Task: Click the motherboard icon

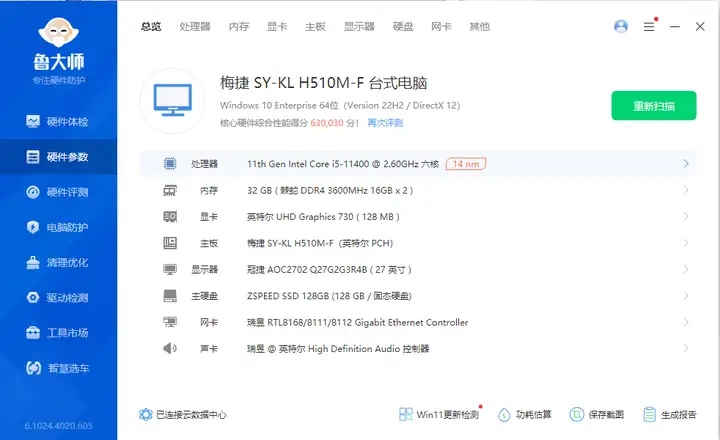Action: tap(170, 243)
